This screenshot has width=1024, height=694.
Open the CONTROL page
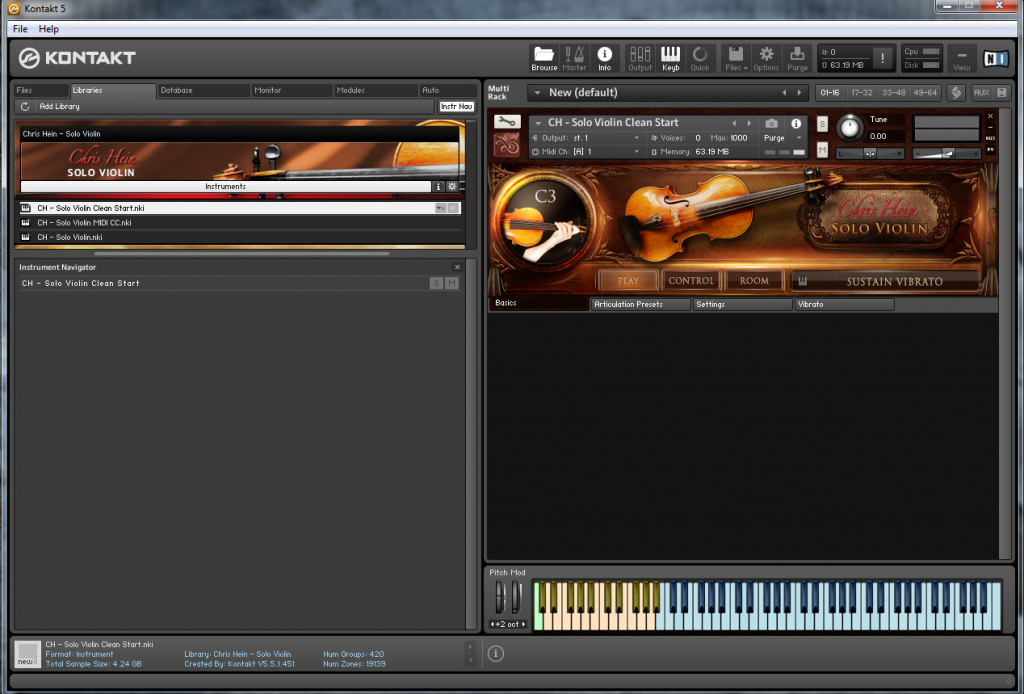coord(691,281)
